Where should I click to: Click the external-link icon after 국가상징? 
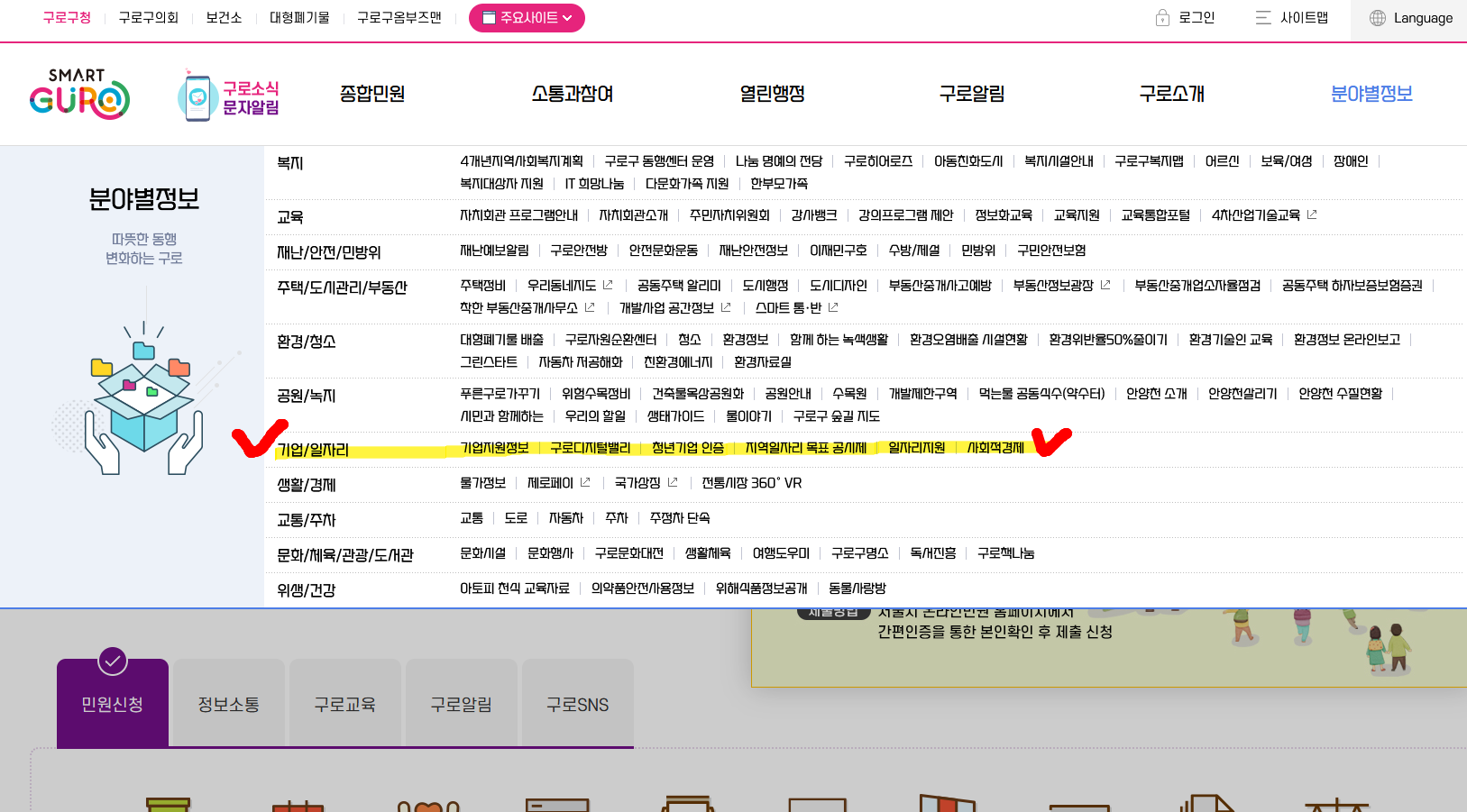[673, 482]
